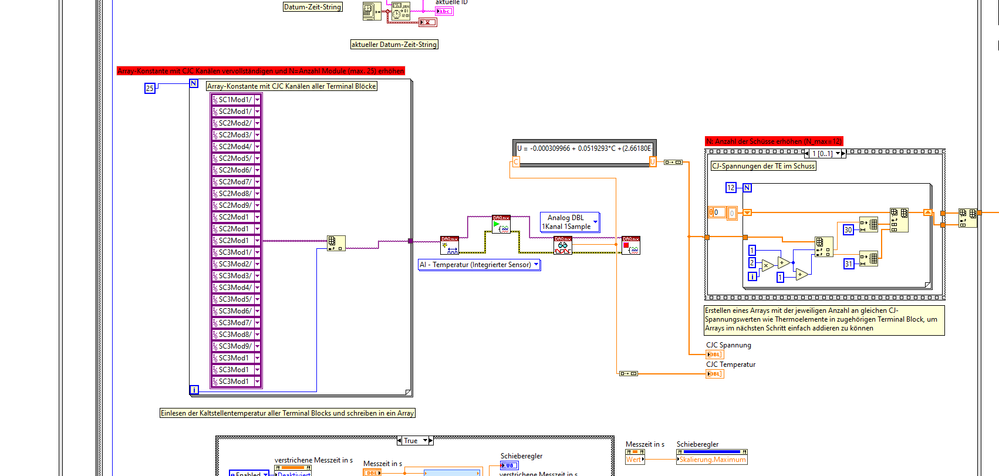Image resolution: width=999 pixels, height=476 pixels.
Task: Click N terminal of the 25-iteration loop
Action: coord(194,84)
